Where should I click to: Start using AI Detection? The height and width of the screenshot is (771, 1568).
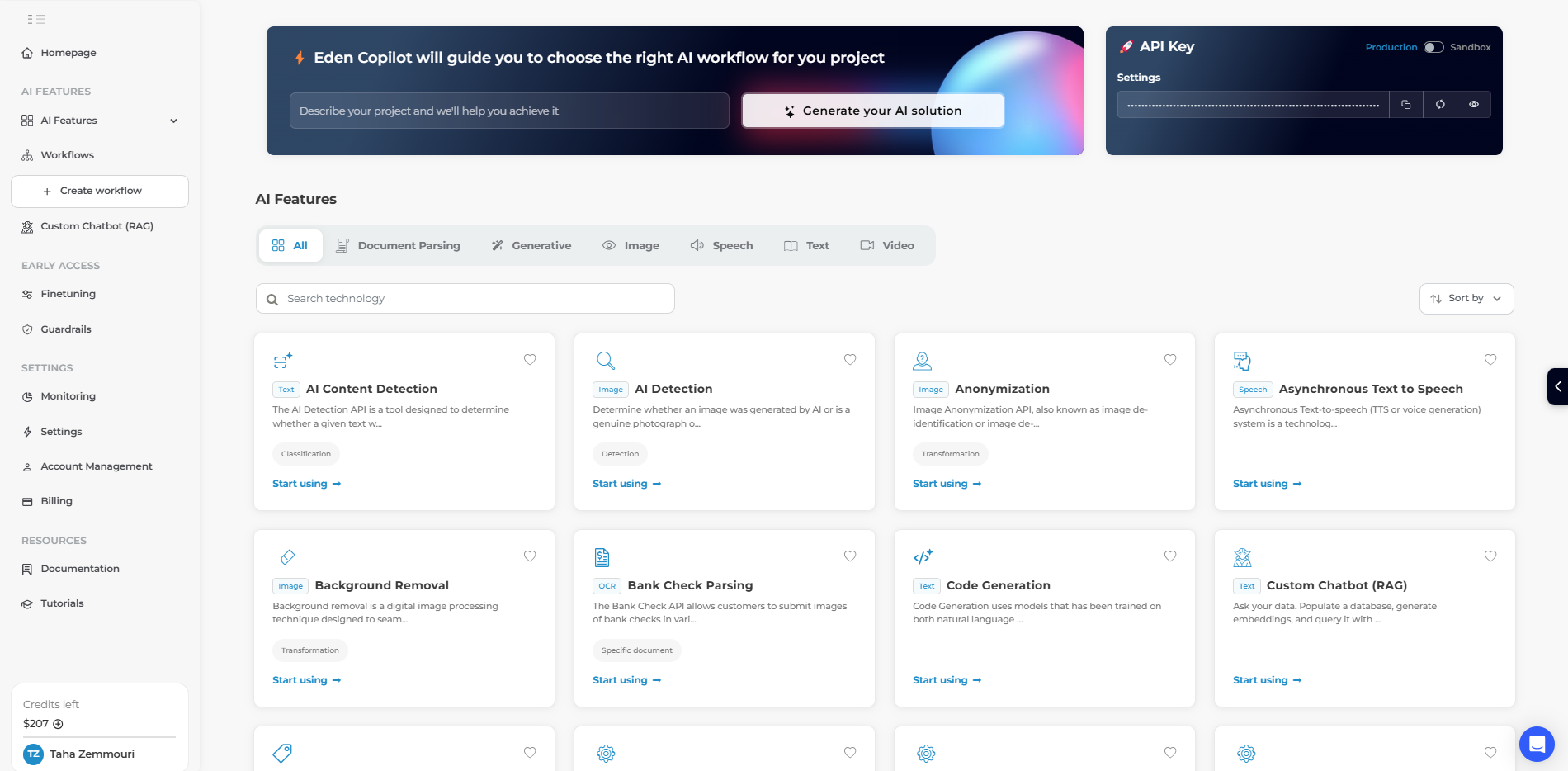(627, 484)
